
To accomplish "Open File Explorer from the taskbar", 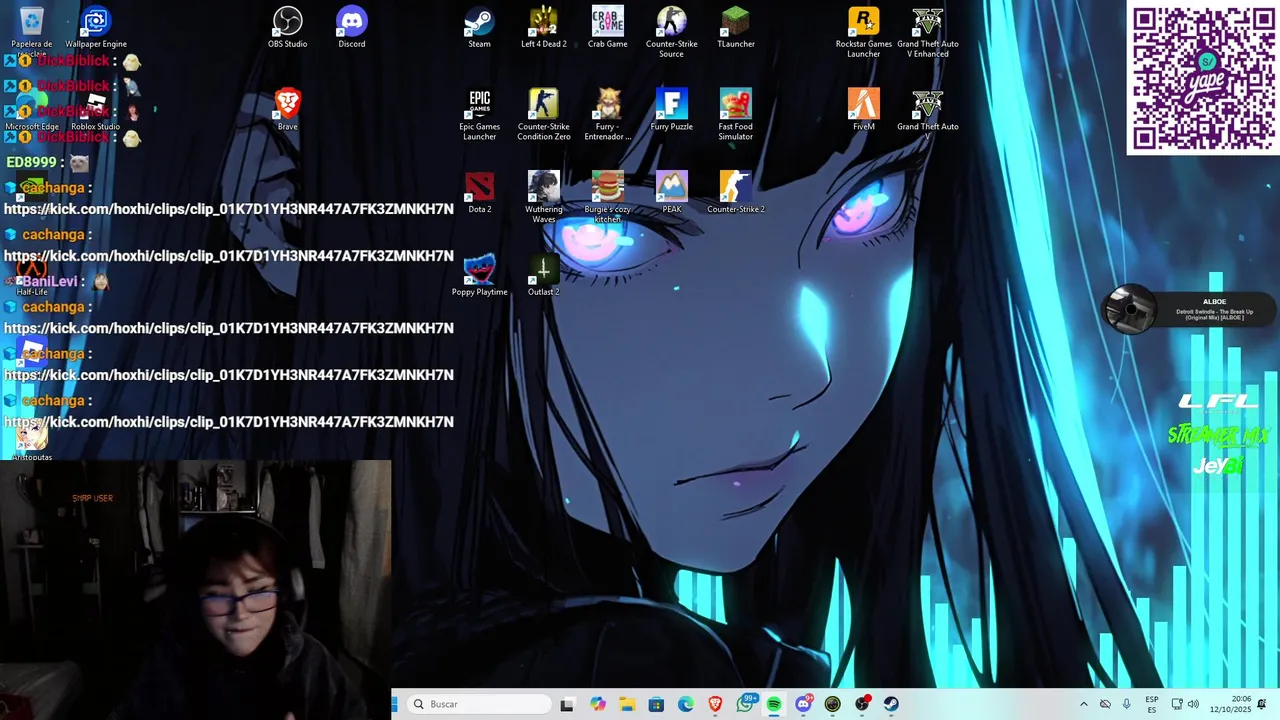I will (x=627, y=704).
